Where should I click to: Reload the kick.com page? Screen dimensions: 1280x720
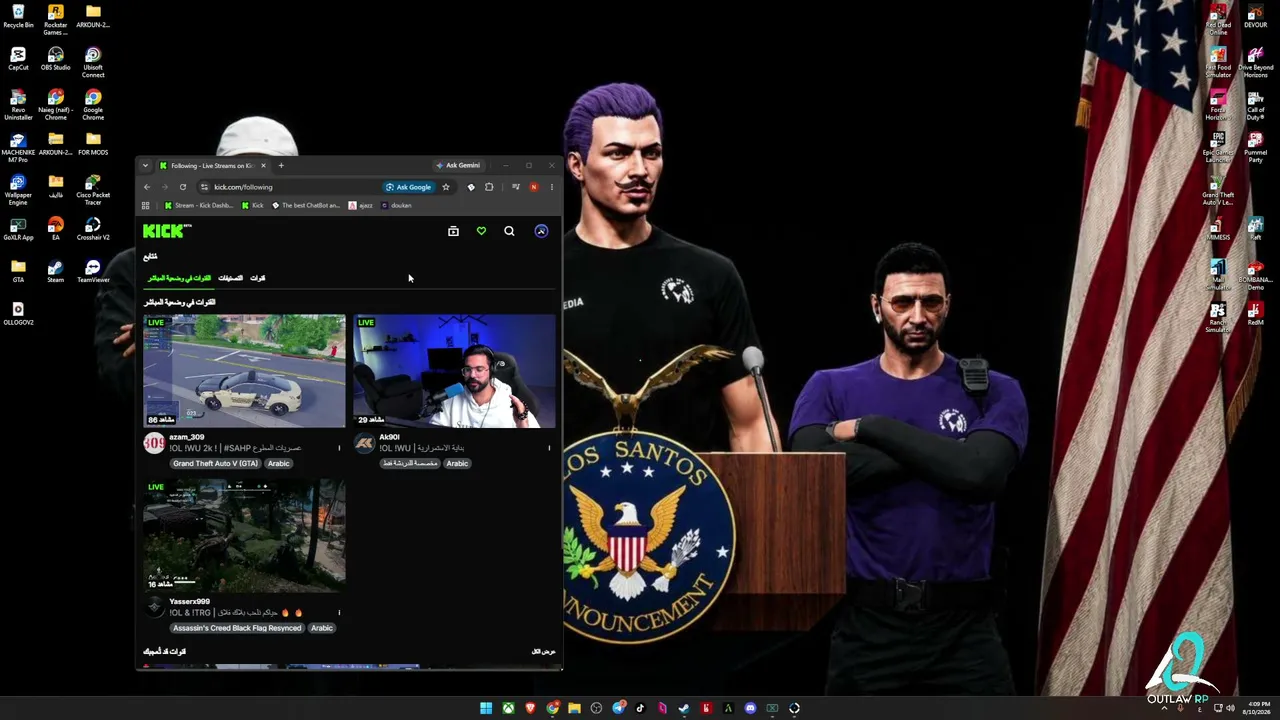click(x=182, y=187)
